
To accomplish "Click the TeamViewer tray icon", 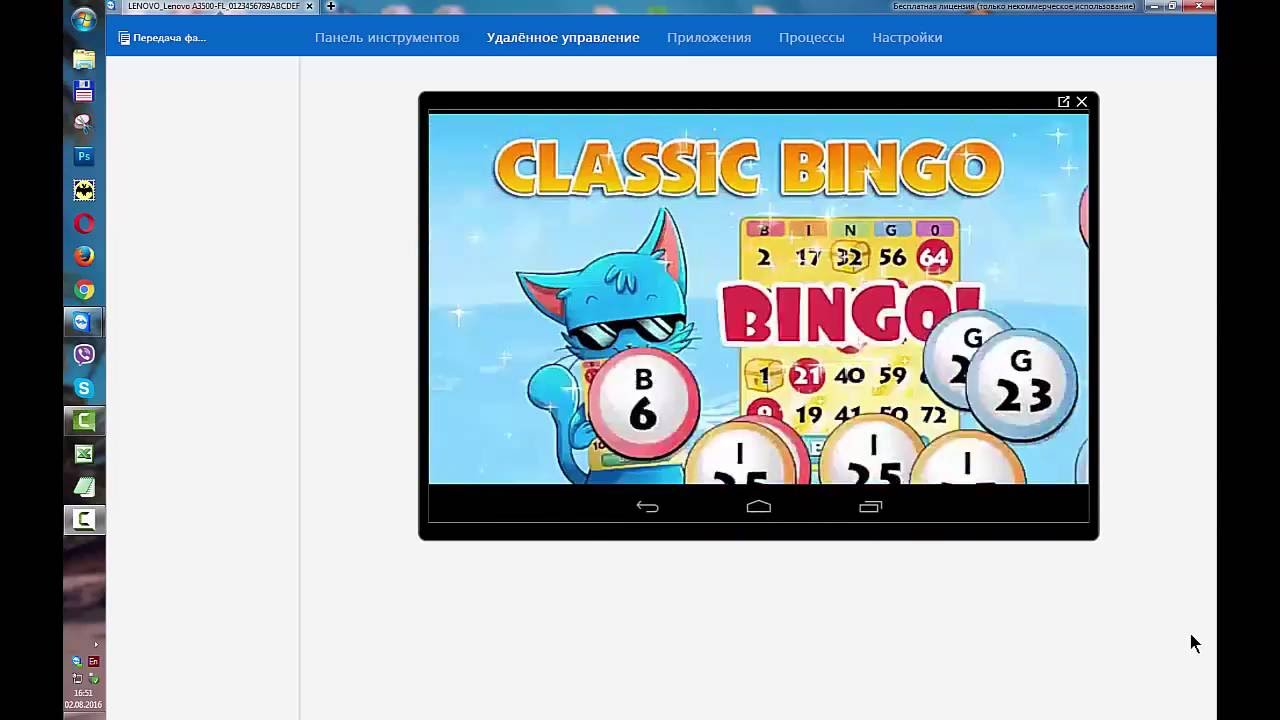I will [77, 662].
